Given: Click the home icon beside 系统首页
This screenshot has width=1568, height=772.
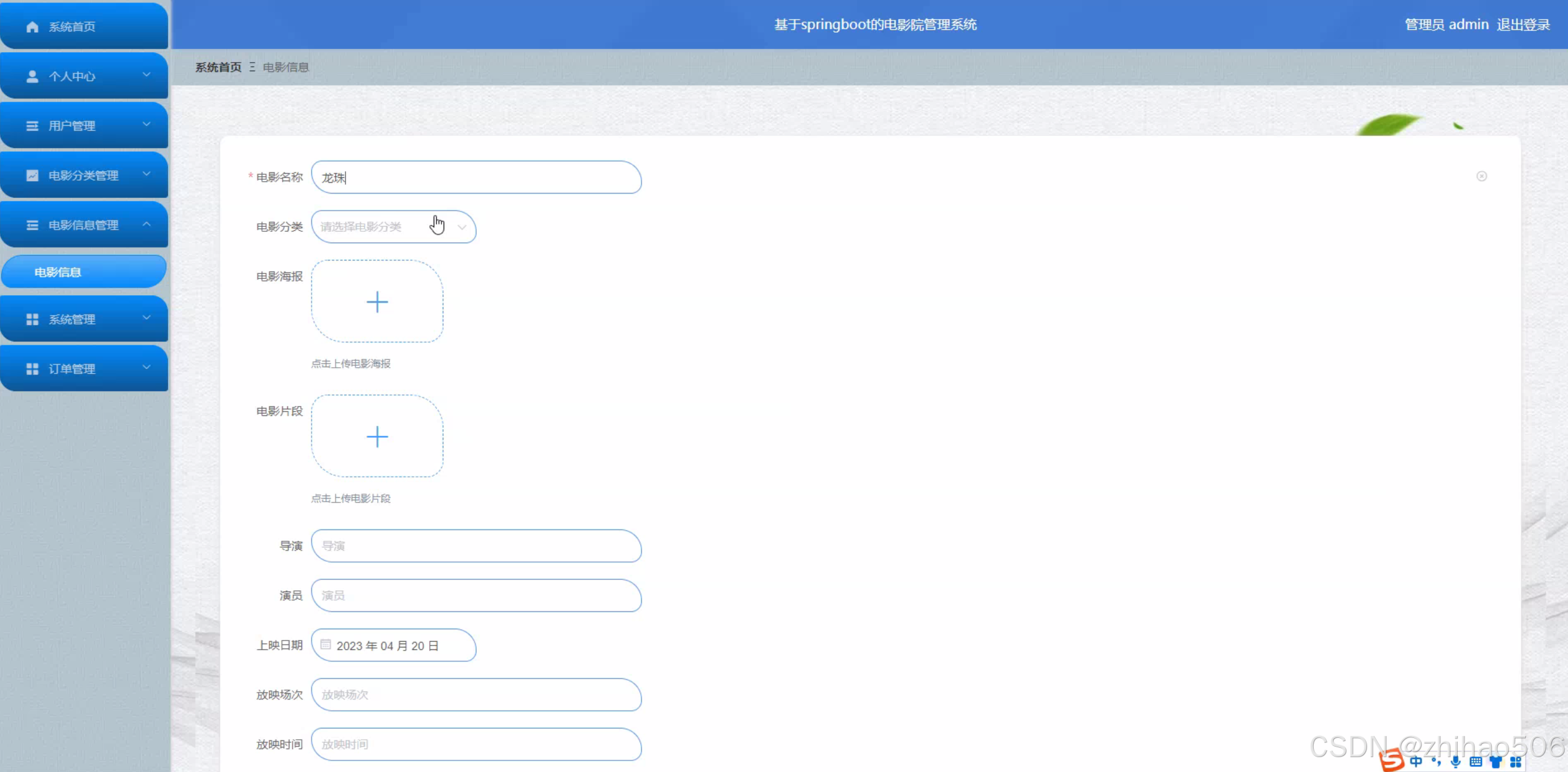Looking at the screenshot, I should (x=32, y=27).
